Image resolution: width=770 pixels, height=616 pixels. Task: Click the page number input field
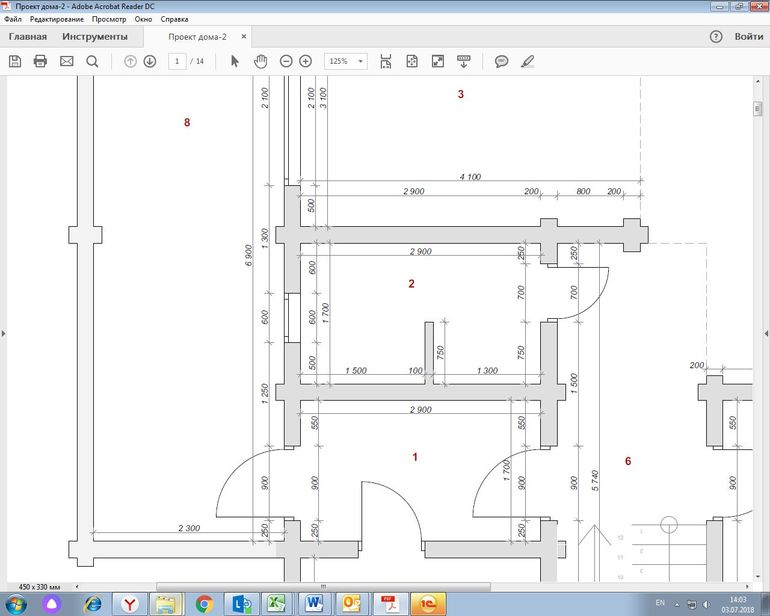point(177,61)
